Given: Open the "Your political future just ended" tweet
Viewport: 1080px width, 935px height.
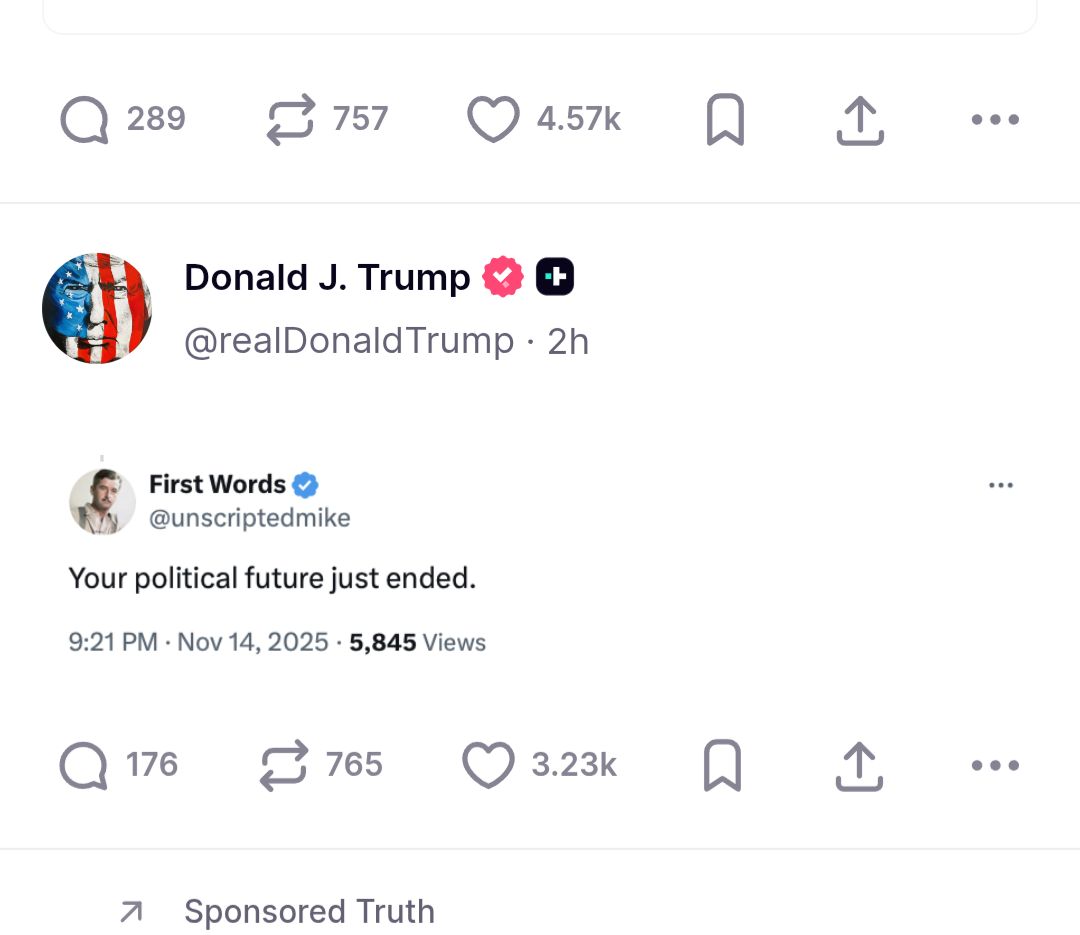Looking at the screenshot, I should (272, 578).
